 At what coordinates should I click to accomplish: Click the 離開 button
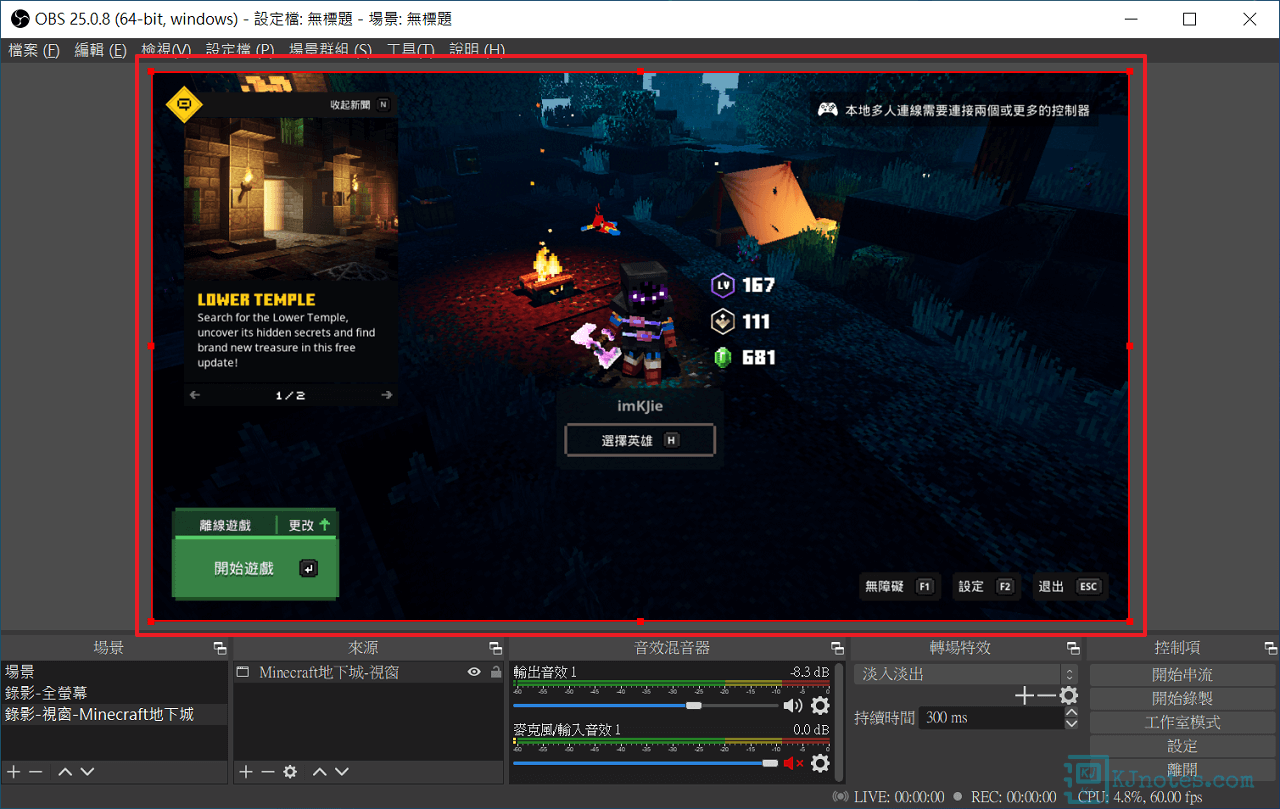tap(1182, 769)
